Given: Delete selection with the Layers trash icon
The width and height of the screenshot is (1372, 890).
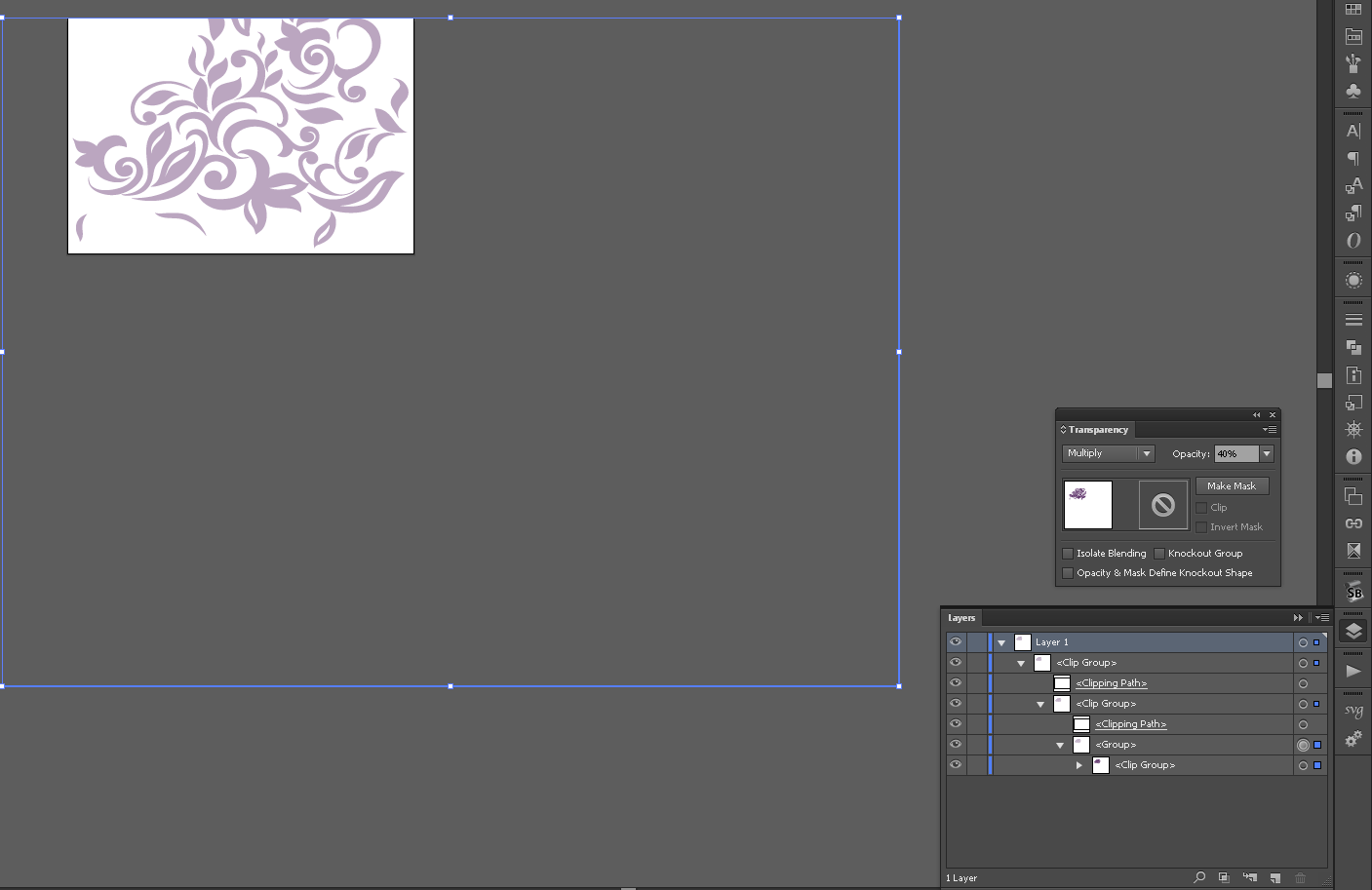Looking at the screenshot, I should pos(1300,877).
